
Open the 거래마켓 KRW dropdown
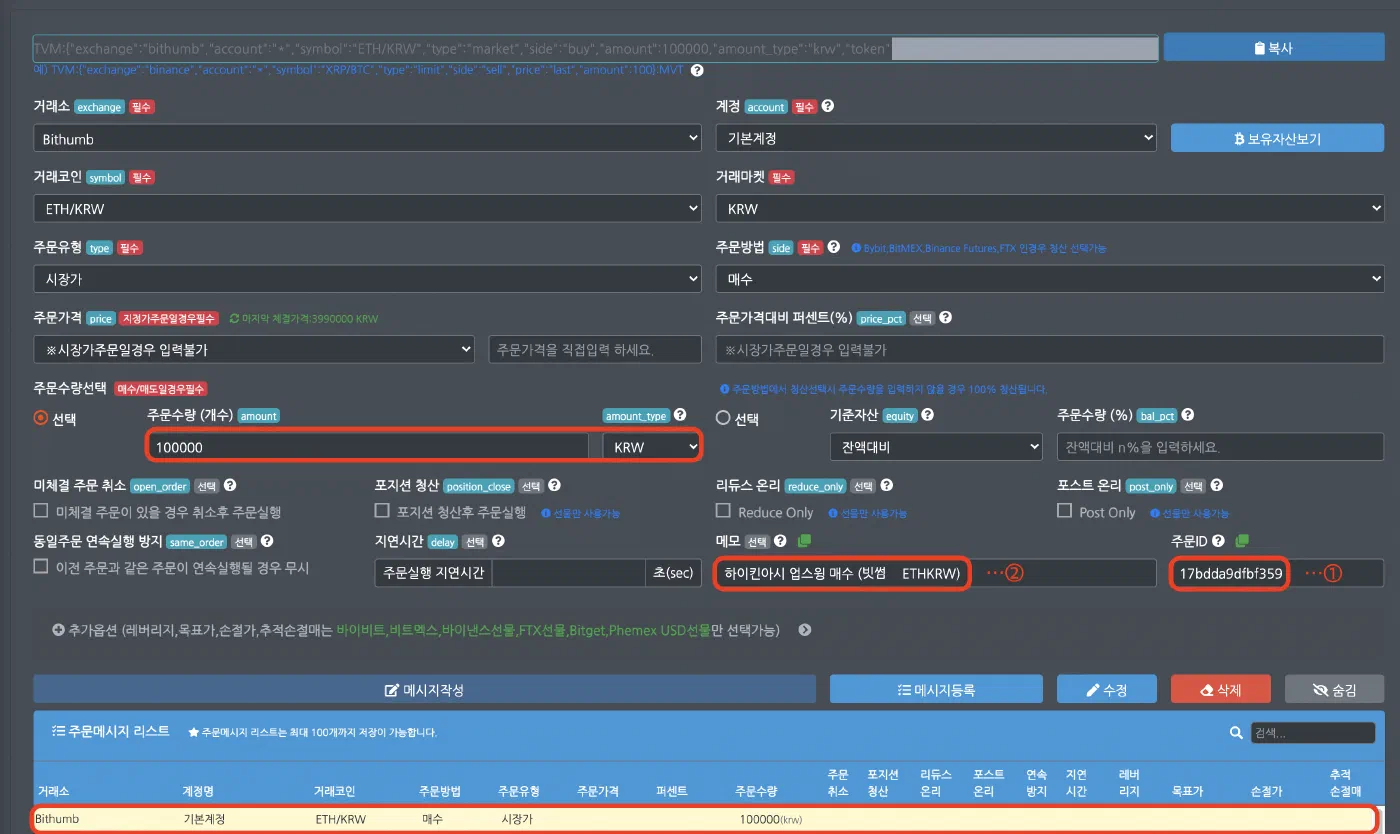(x=1050, y=208)
